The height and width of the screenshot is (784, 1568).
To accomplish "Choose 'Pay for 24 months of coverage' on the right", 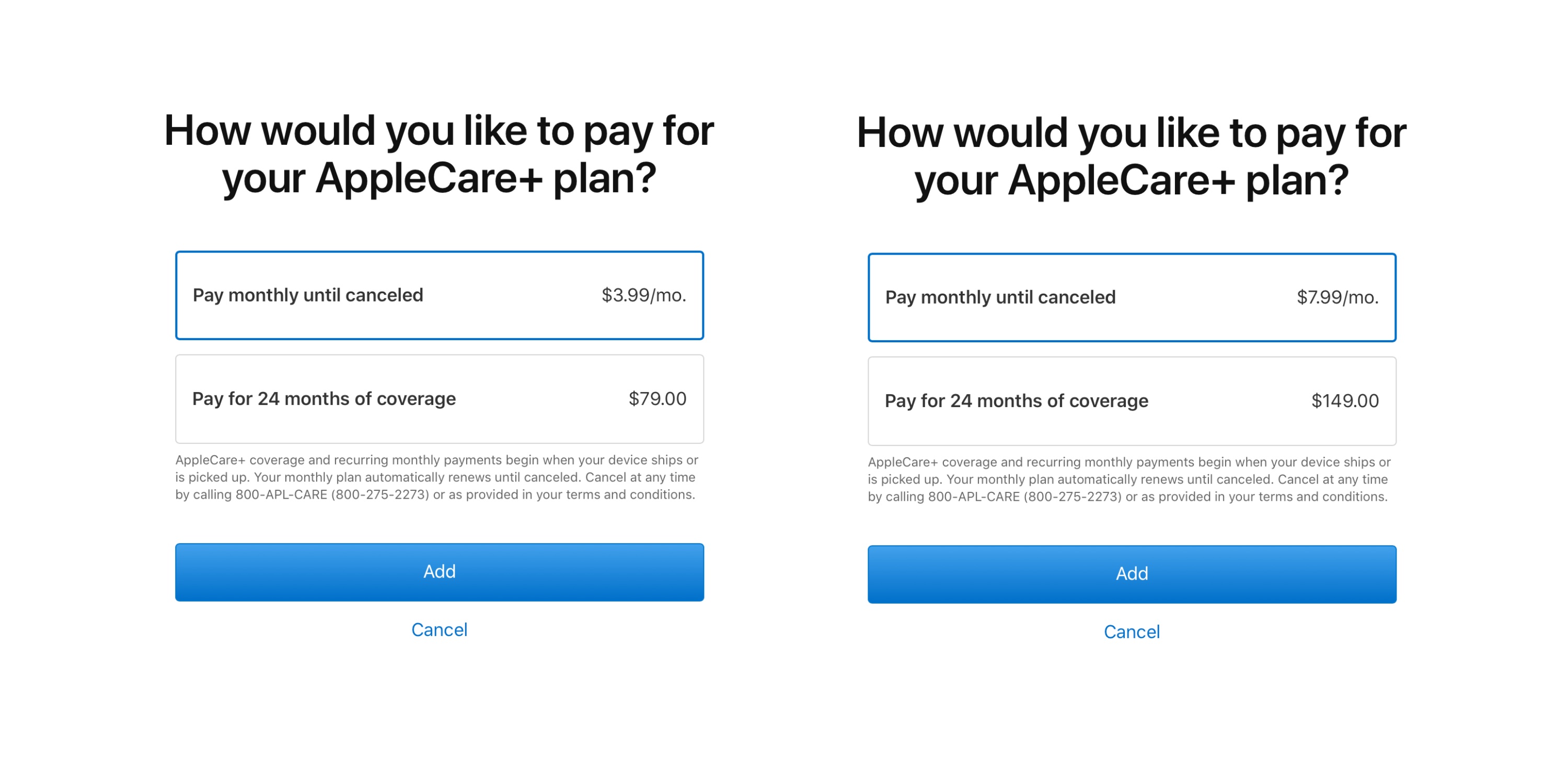I will point(1131,400).
